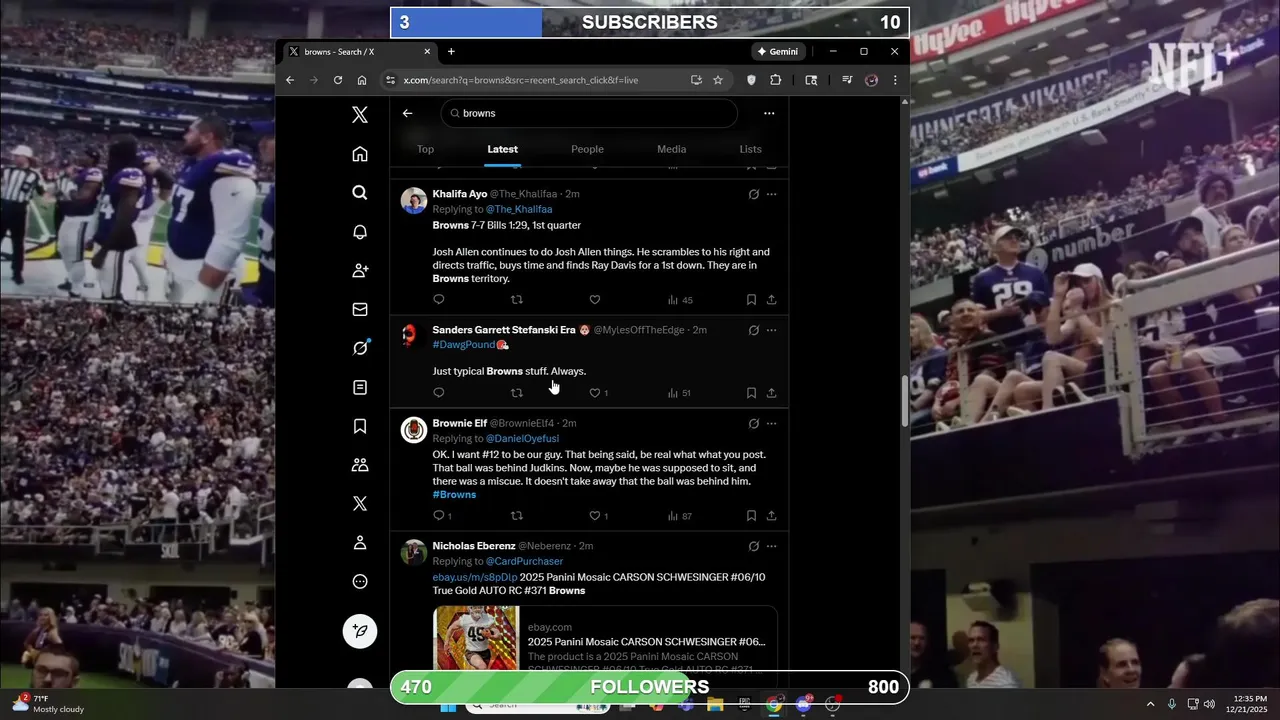Bookmark the Sanders Garrett Stefanski Era post
This screenshot has height=720, width=1280.
click(x=751, y=393)
